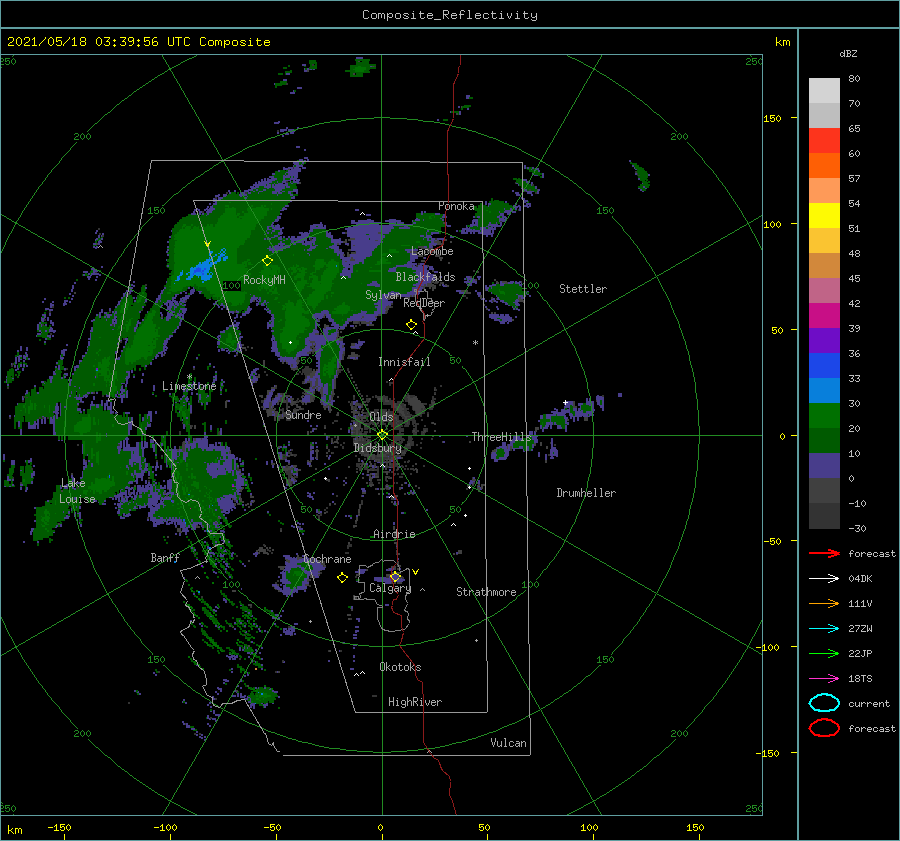Click the RockyMH label

coord(264,280)
